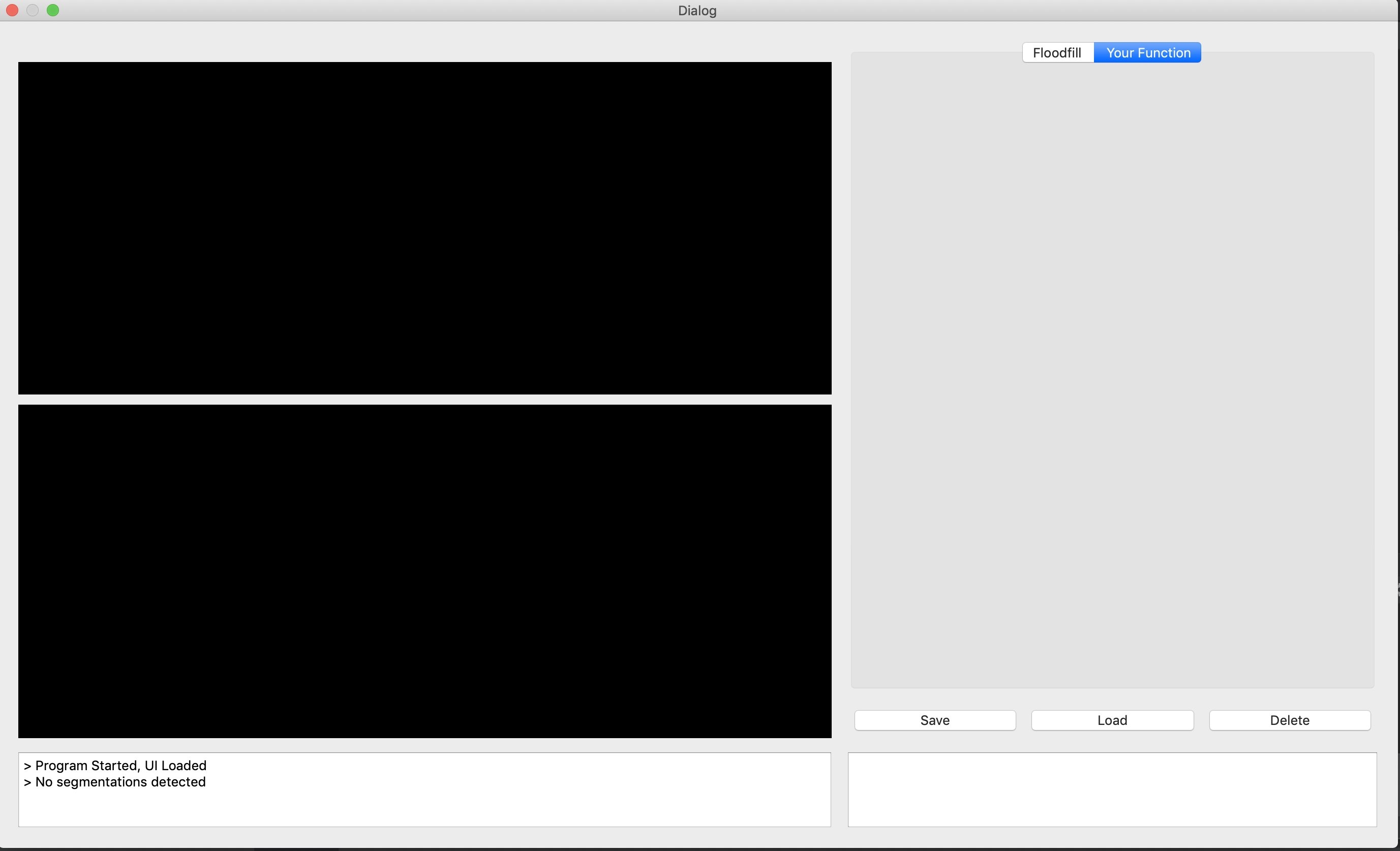This screenshot has height=851, width=1400.
Task: Switch to the Floodfill tab
Action: coord(1057,53)
